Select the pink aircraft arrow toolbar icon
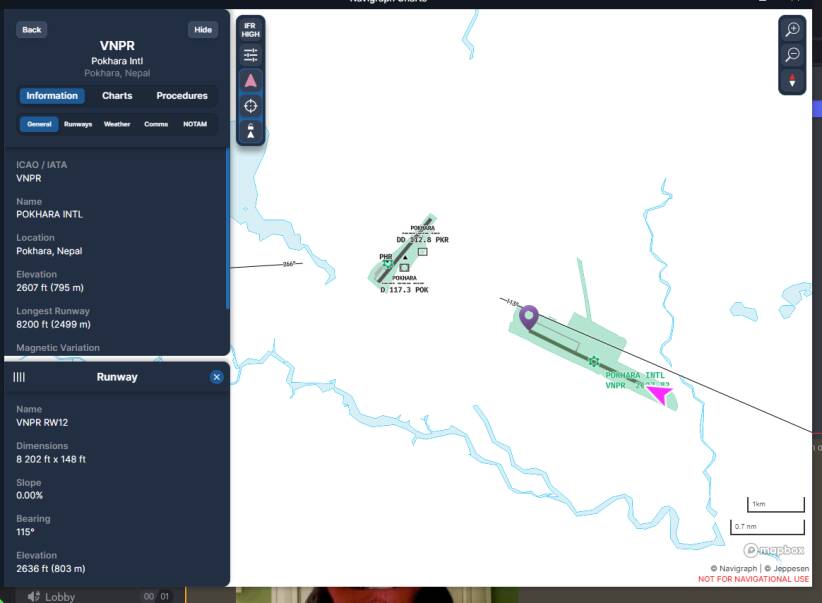The height and width of the screenshot is (603, 822). (250, 80)
